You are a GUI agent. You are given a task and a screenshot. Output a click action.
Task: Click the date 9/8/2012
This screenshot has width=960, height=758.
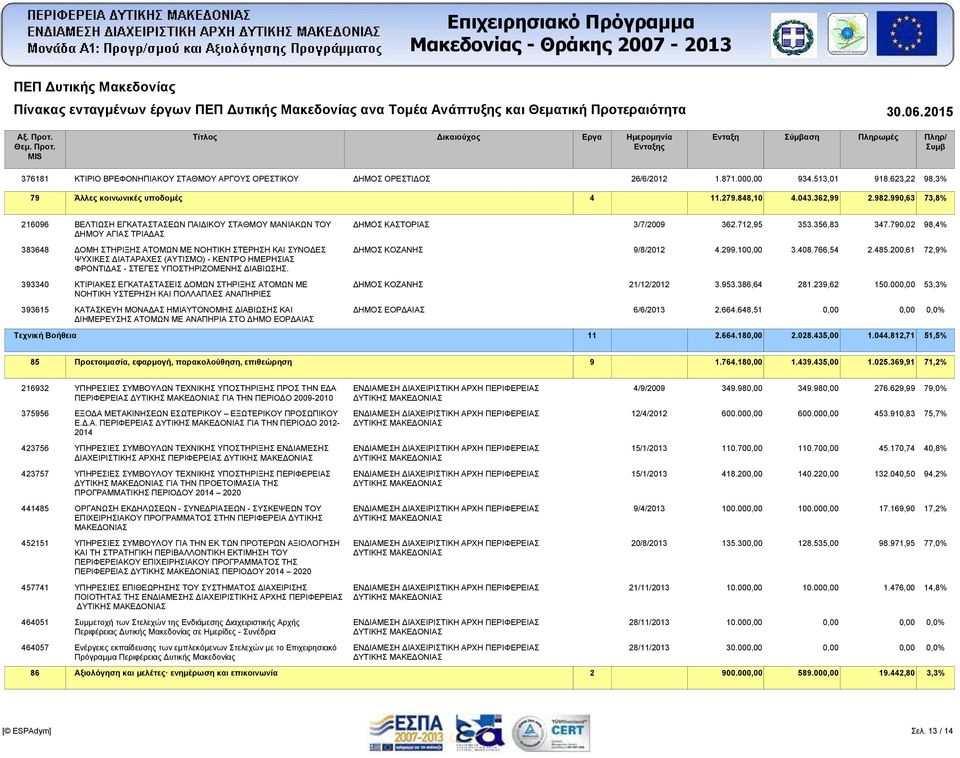(649, 250)
